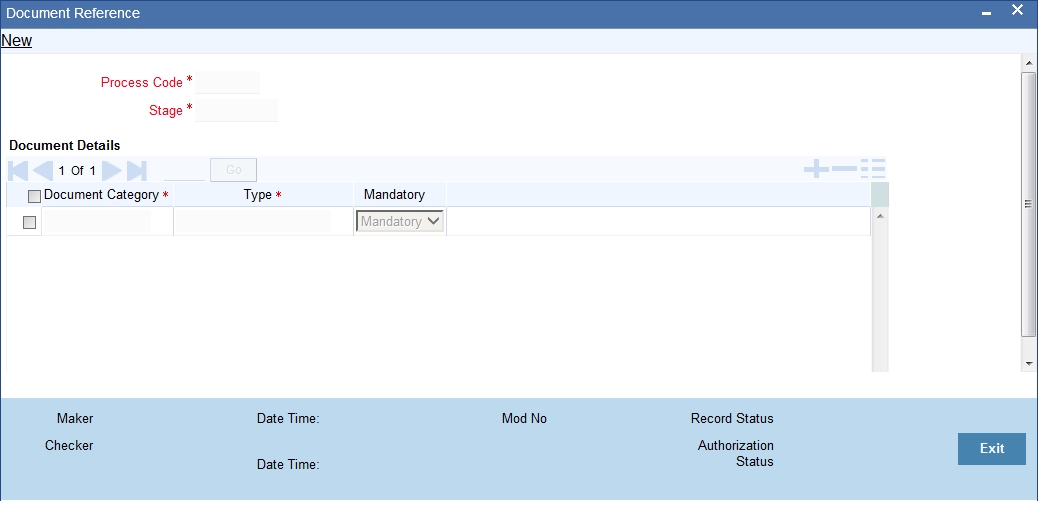1038x508 pixels.
Task: Click the table scrollbar up arrow
Action: pyautogui.click(x=880, y=216)
